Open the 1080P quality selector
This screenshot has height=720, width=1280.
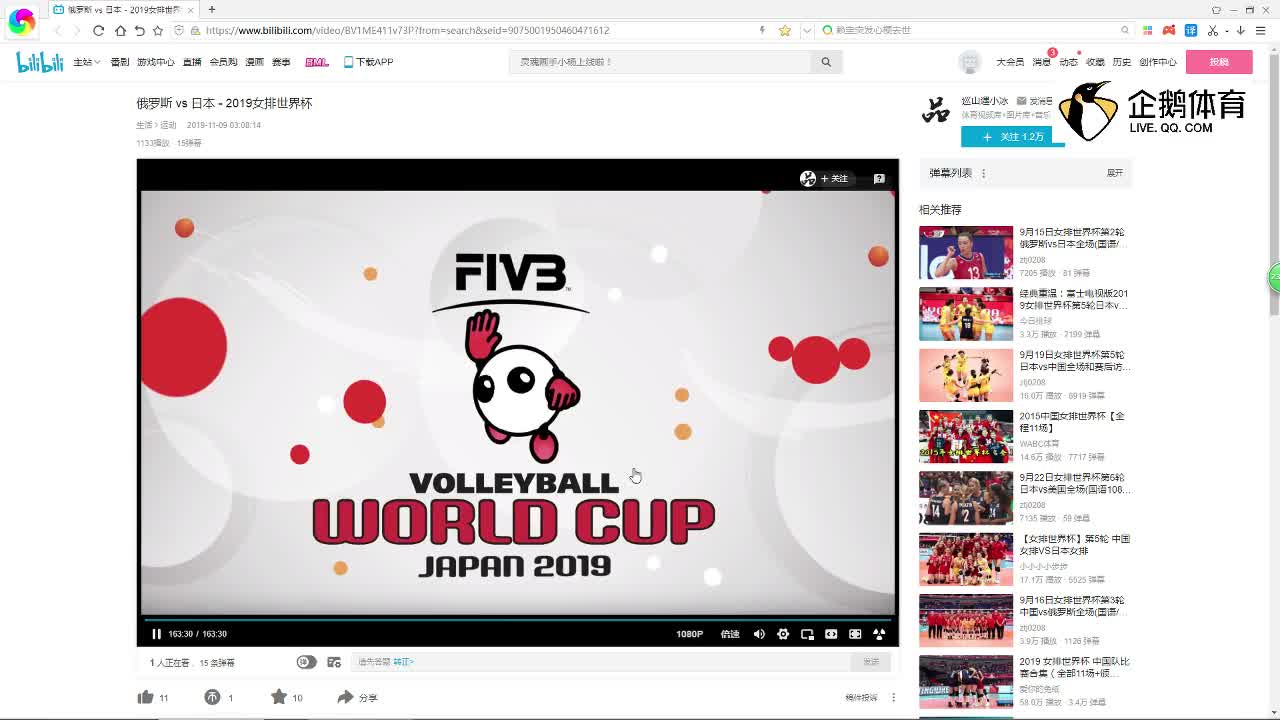689,634
